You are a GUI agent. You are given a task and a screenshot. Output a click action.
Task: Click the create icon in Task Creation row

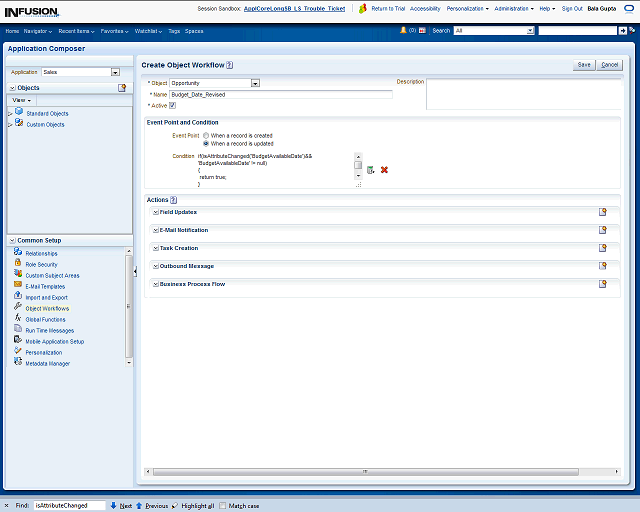tap(603, 248)
